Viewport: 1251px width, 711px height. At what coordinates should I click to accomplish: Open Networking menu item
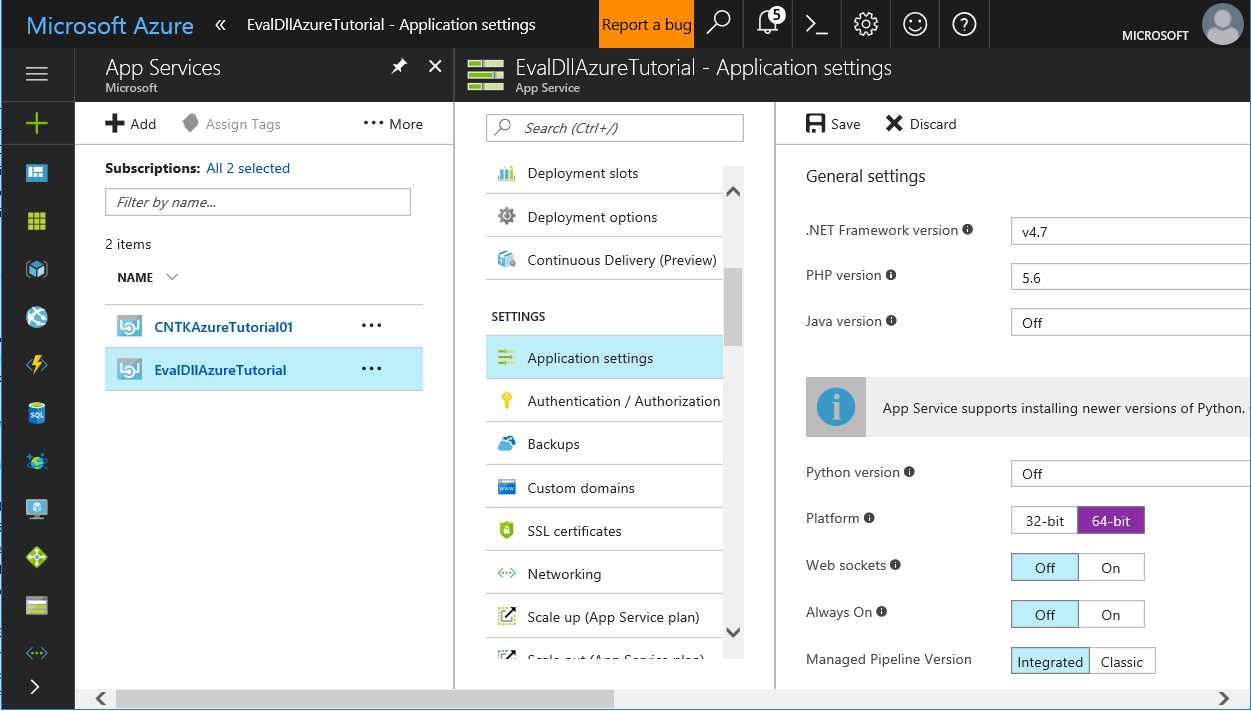tap(604, 573)
